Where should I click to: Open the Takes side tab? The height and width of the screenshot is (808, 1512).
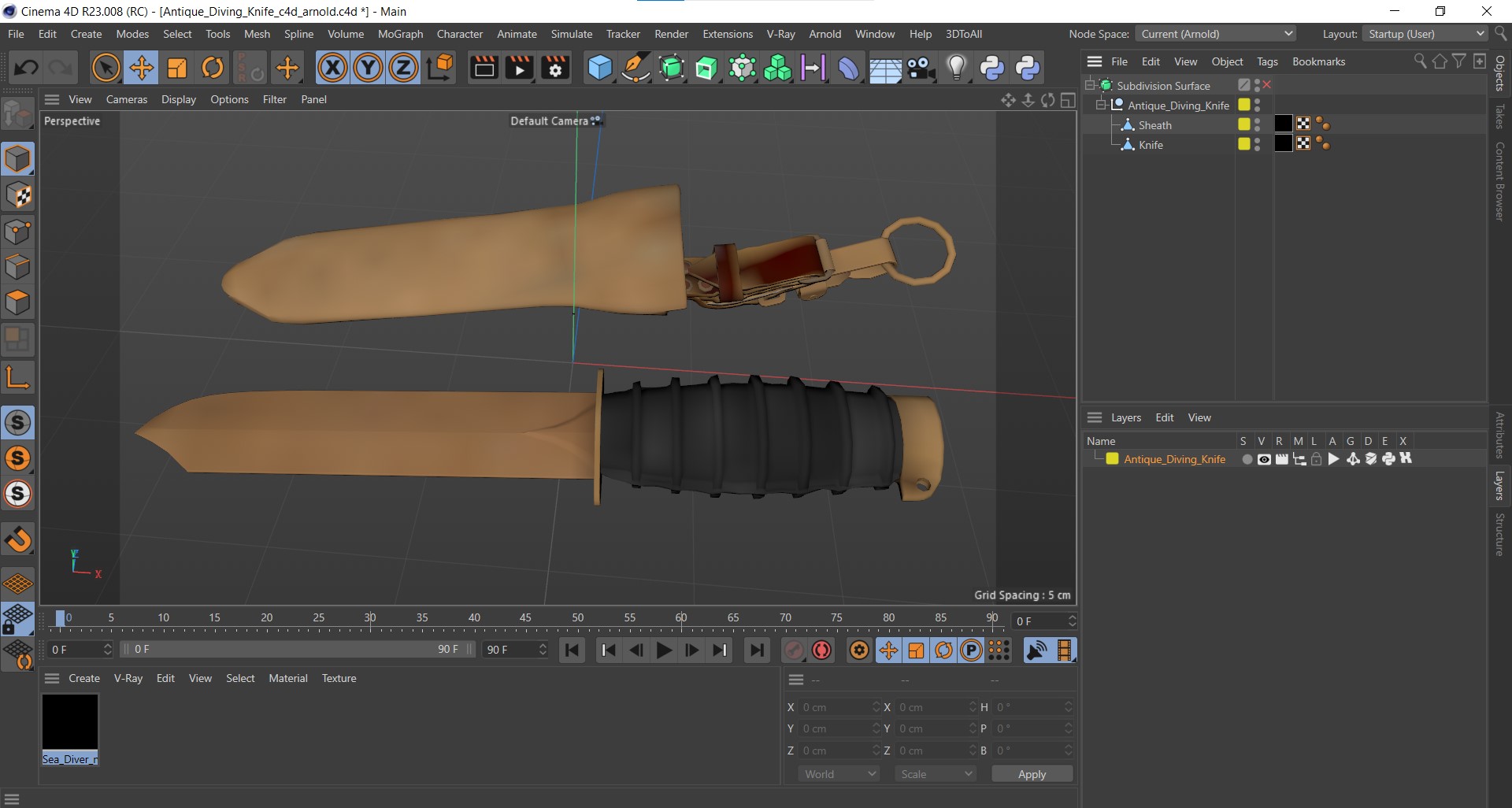point(1500,117)
